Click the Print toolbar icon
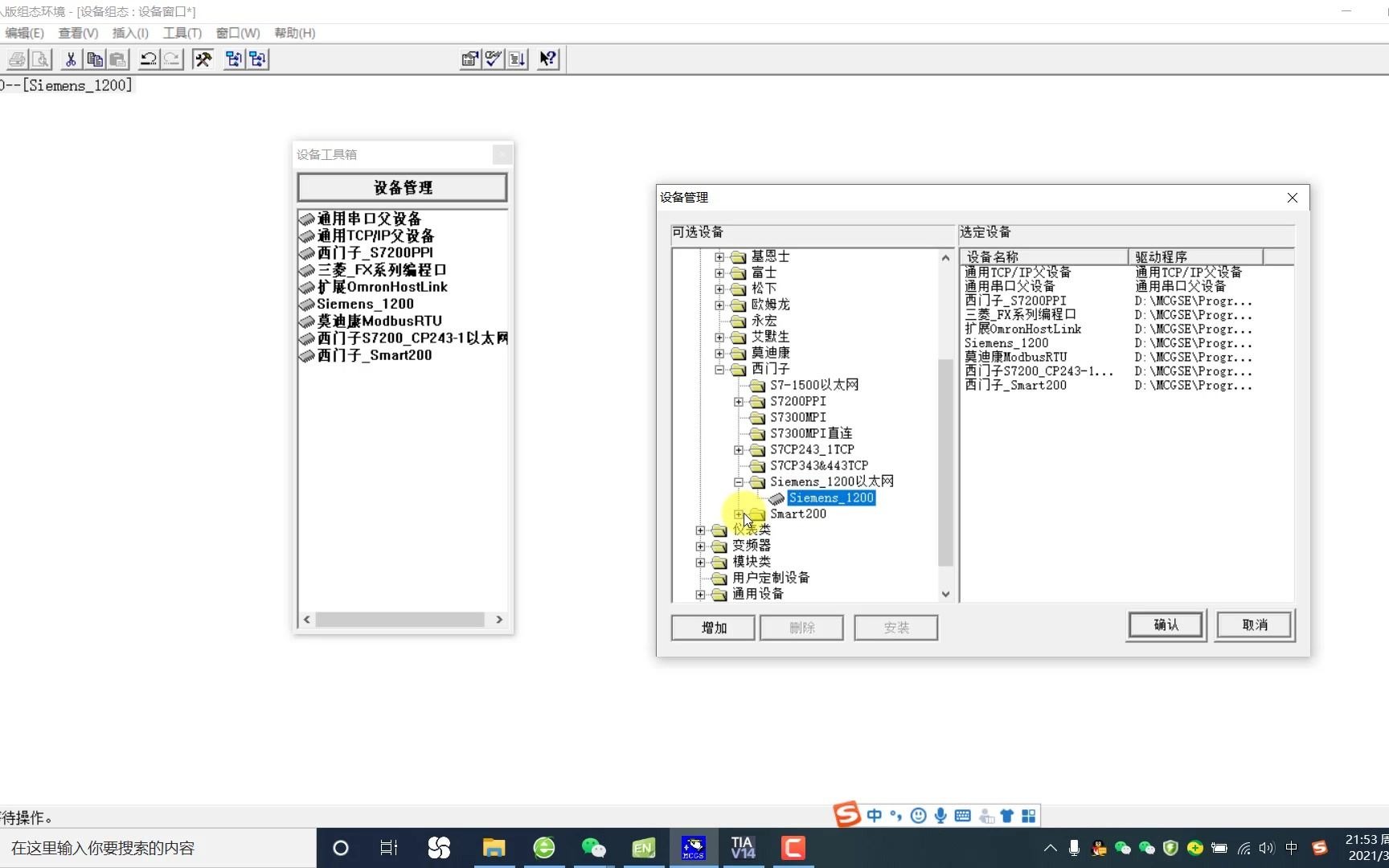Screen dimensions: 1389x868 [17, 59]
